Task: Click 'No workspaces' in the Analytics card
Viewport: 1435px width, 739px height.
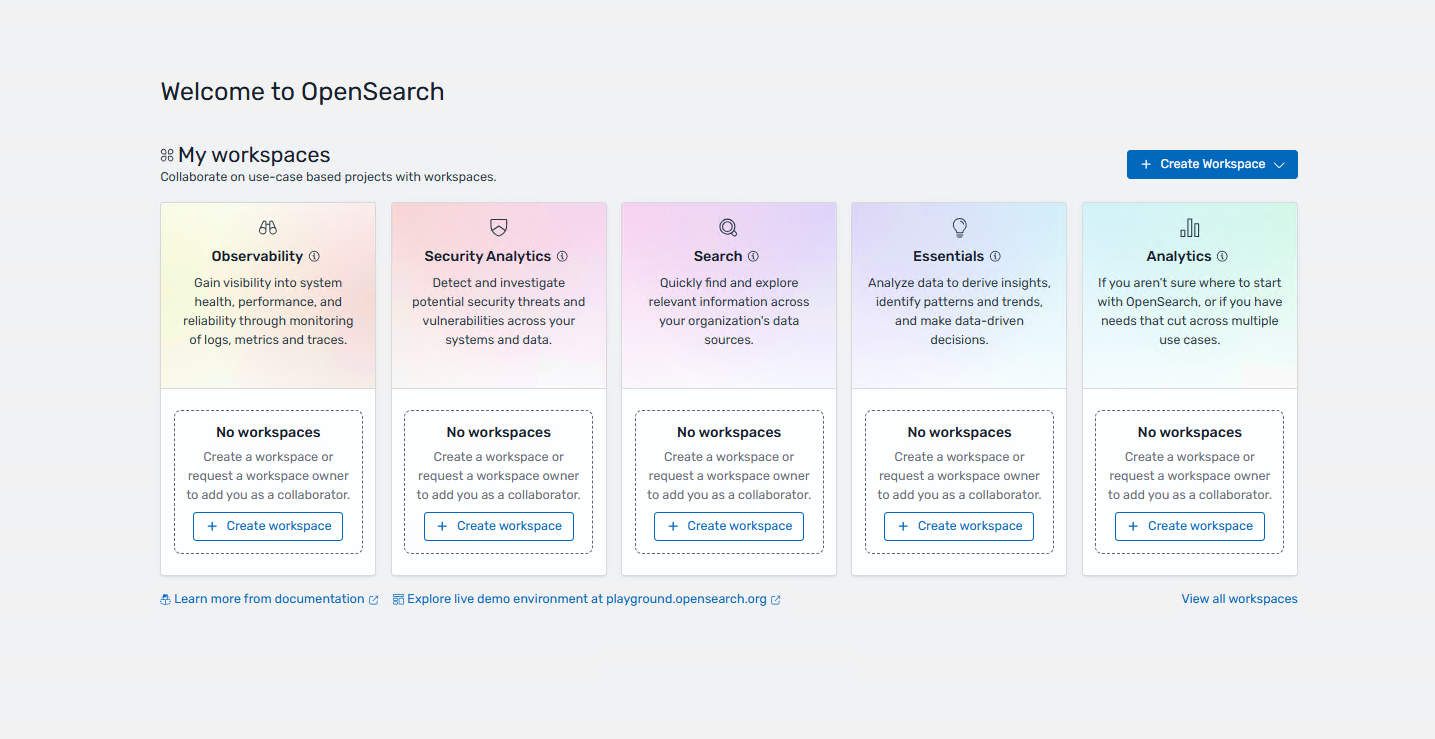Action: [x=1190, y=432]
